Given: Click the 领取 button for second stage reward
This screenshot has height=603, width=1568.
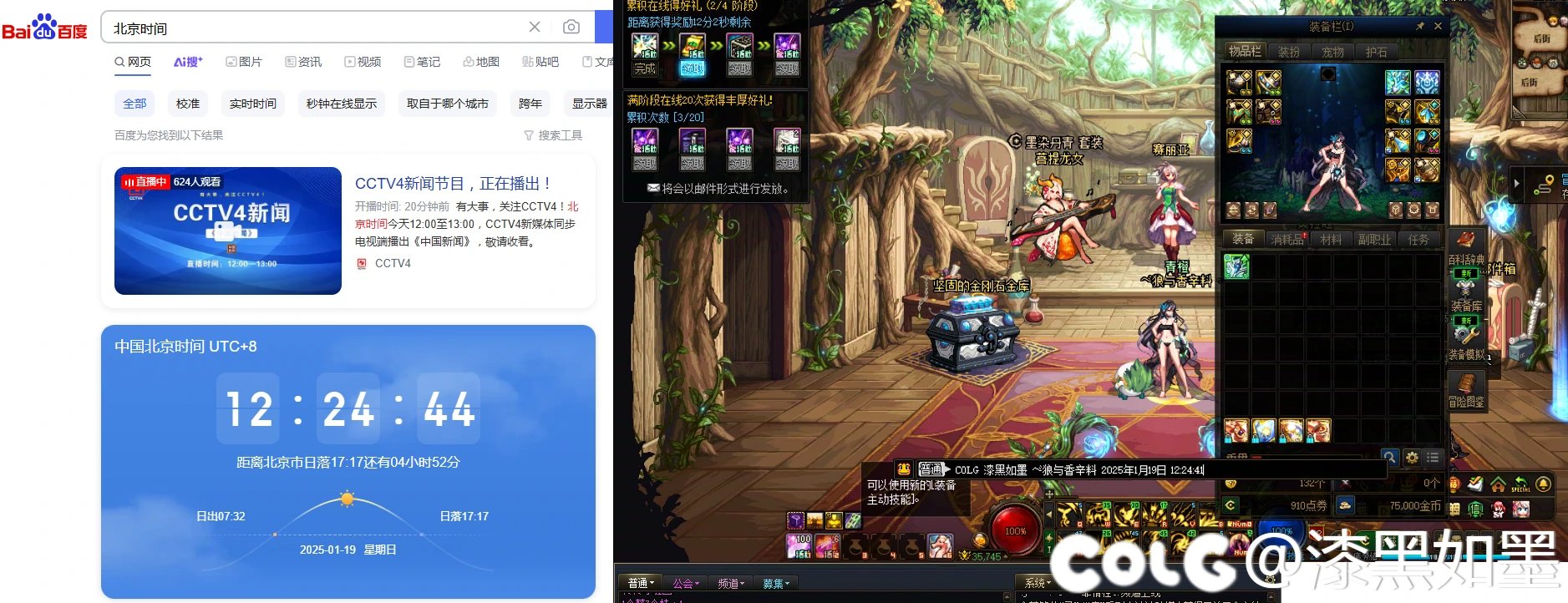Looking at the screenshot, I should [x=692, y=68].
